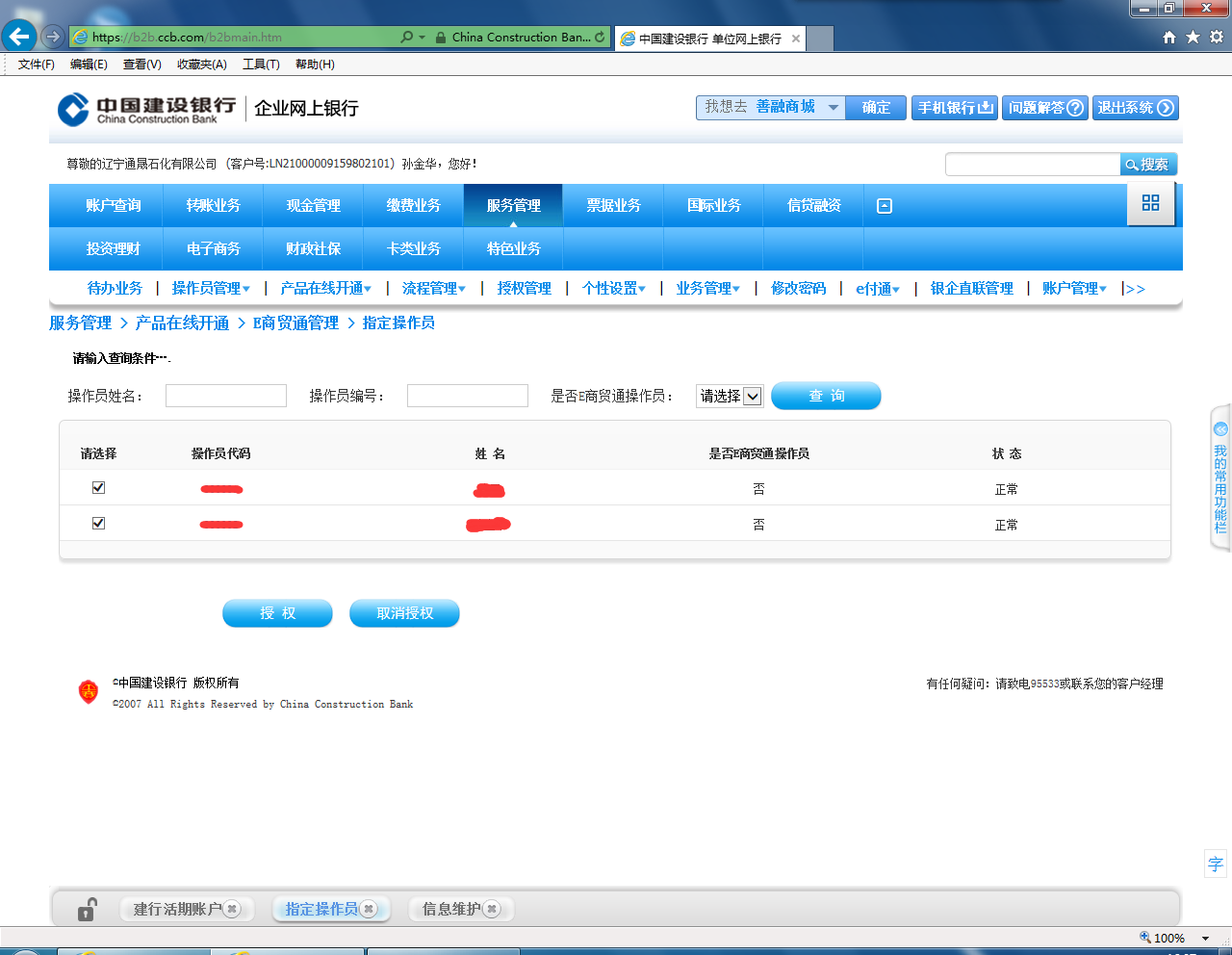This screenshot has height=955, width=1232.
Task: Open the 银企直联管理 link
Action: pyautogui.click(x=972, y=289)
